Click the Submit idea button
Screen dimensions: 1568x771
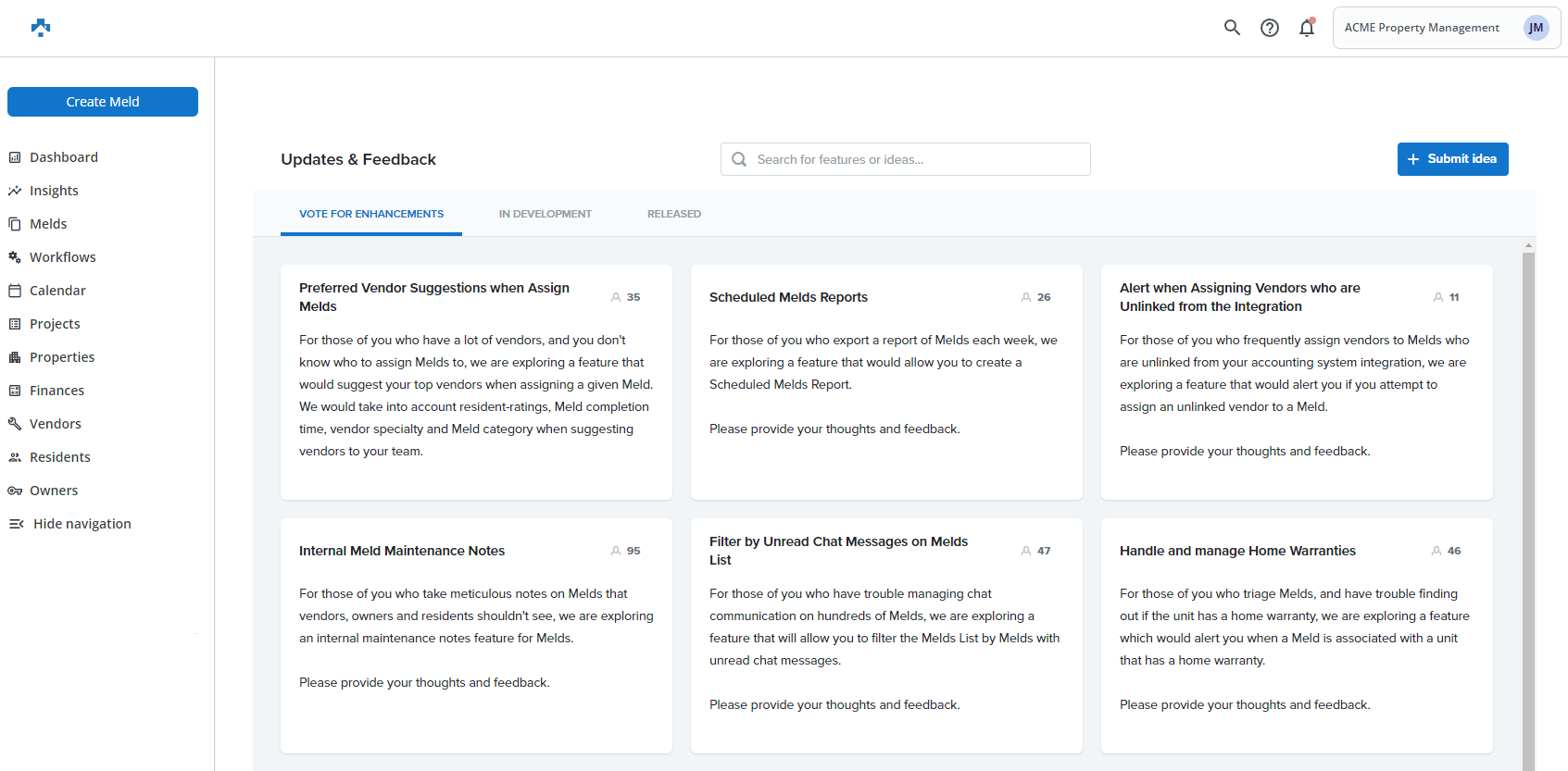[x=1452, y=159]
